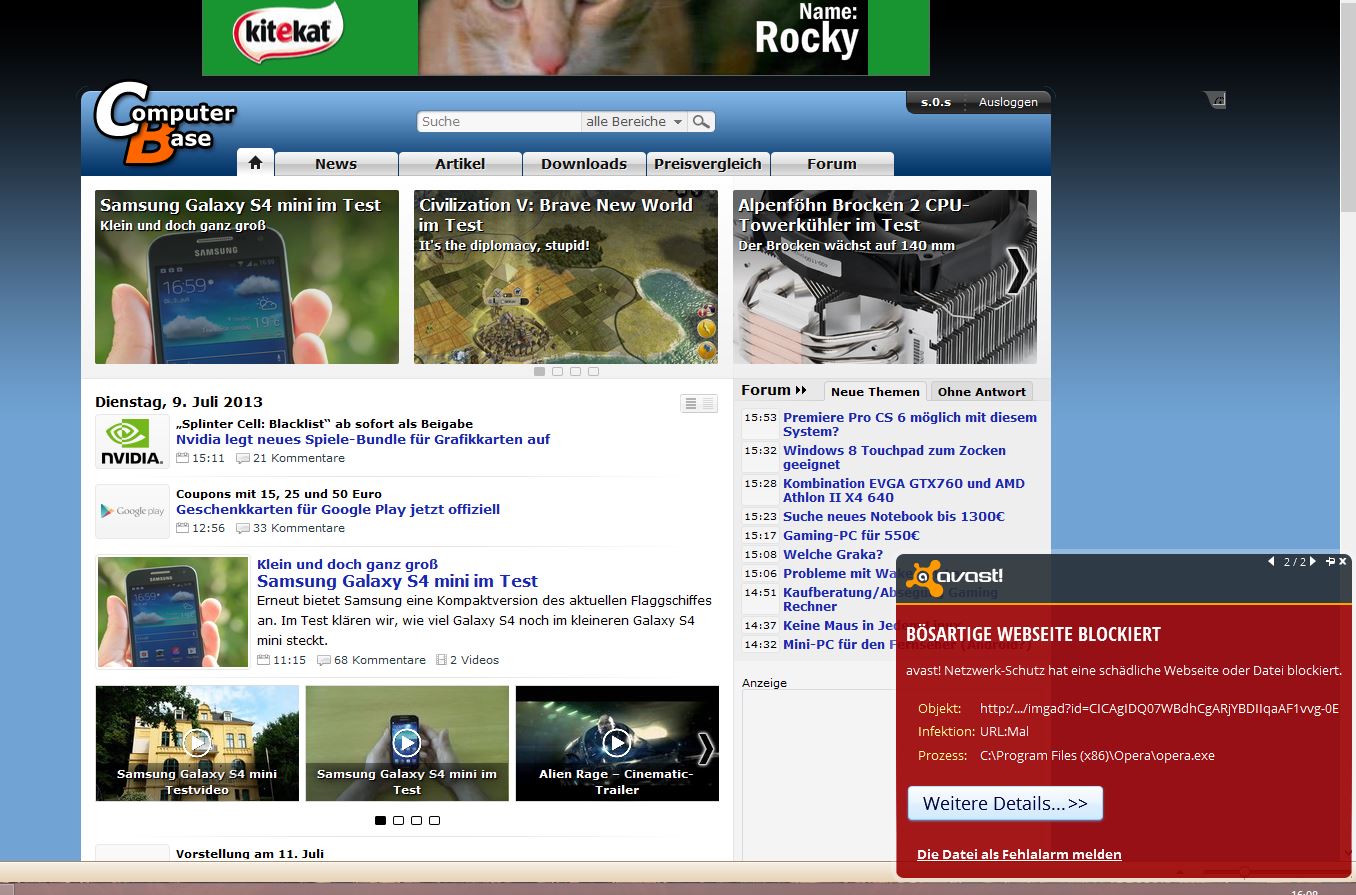
Task: Click comments icon for 33 Kommentare
Action: [x=243, y=528]
